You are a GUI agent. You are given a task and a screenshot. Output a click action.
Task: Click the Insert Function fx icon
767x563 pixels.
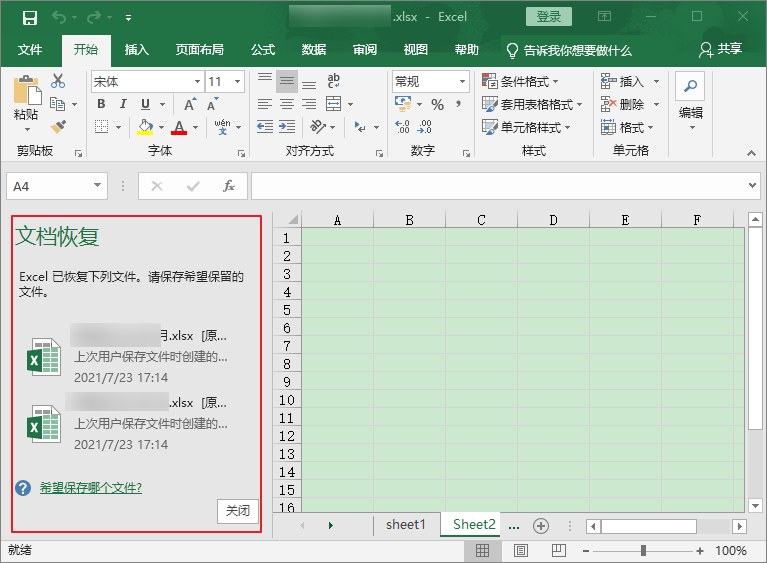(x=229, y=186)
